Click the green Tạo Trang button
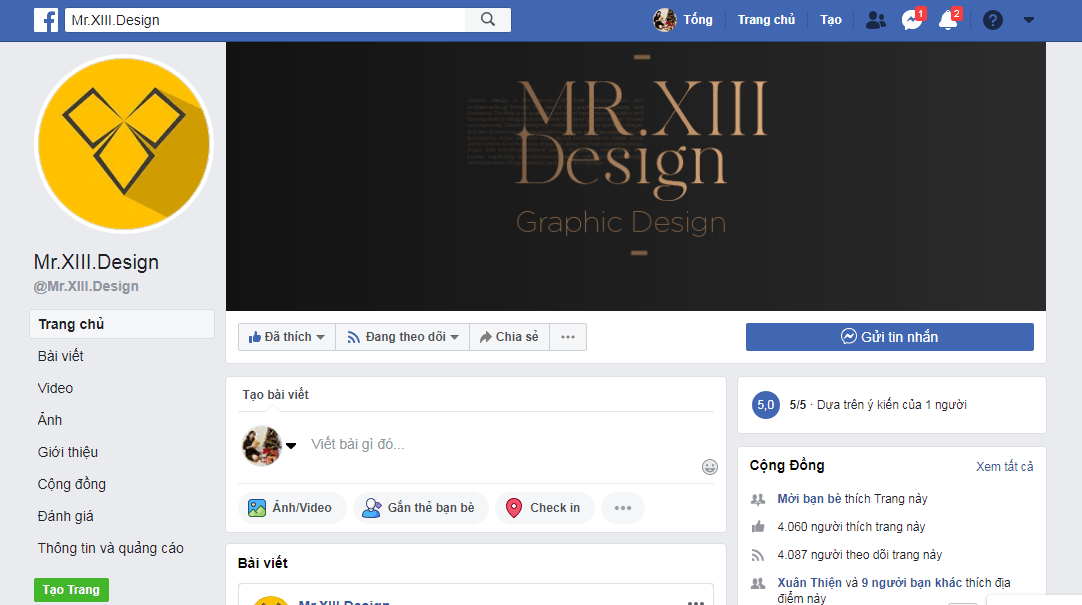 (x=71, y=590)
